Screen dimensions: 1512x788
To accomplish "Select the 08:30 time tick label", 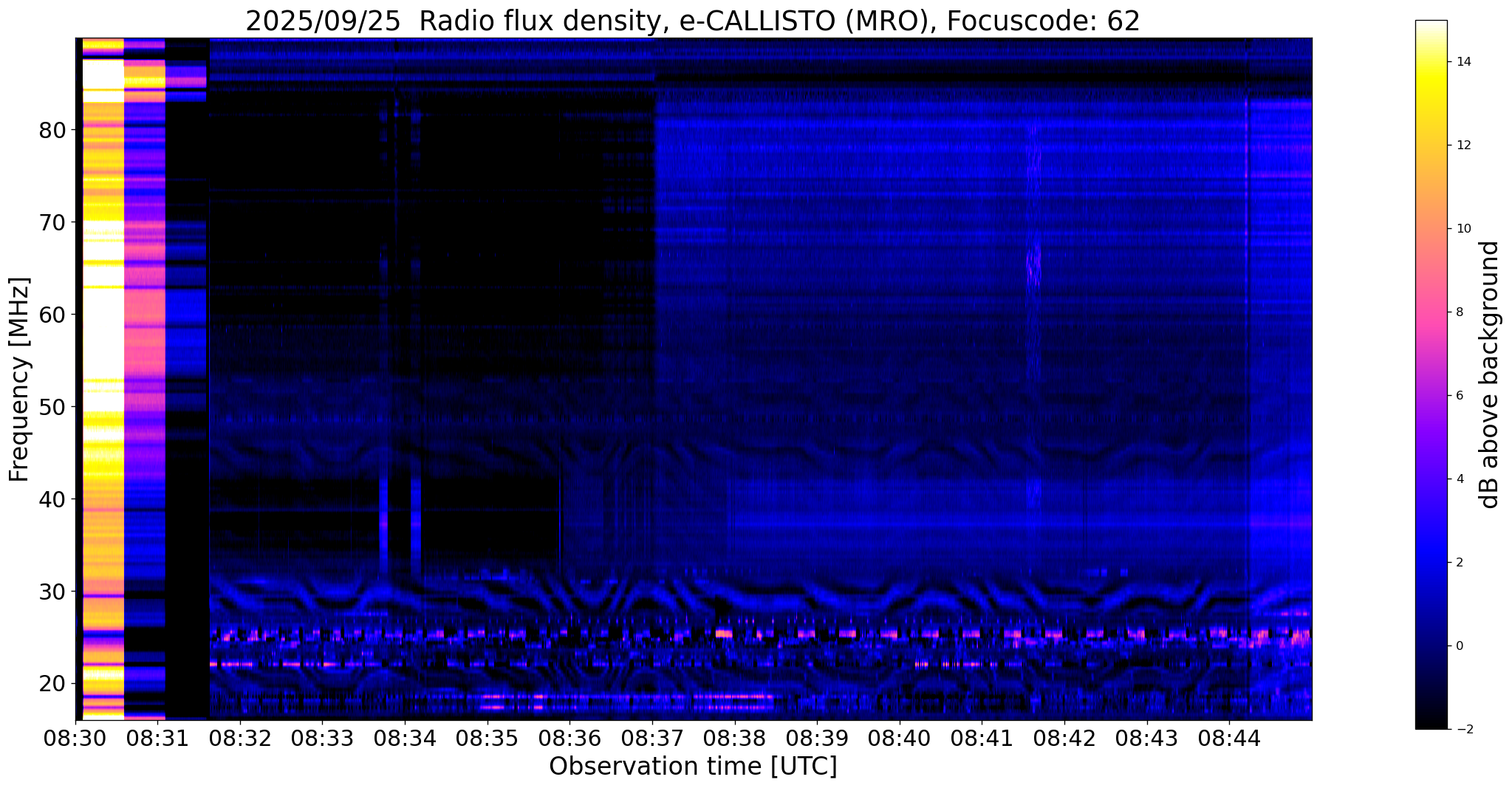I will 75,739.
